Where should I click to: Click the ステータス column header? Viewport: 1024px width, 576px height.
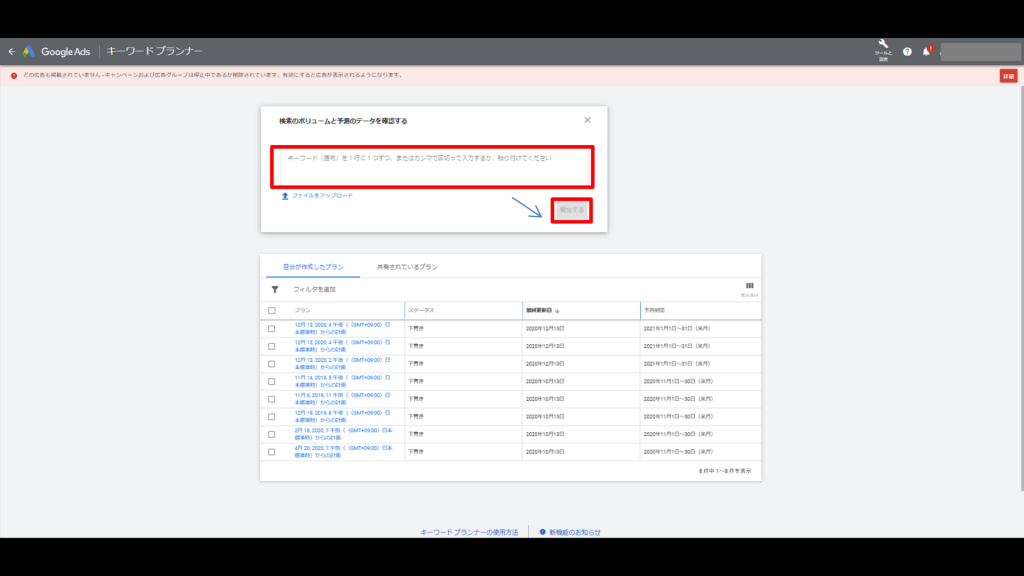click(x=421, y=311)
